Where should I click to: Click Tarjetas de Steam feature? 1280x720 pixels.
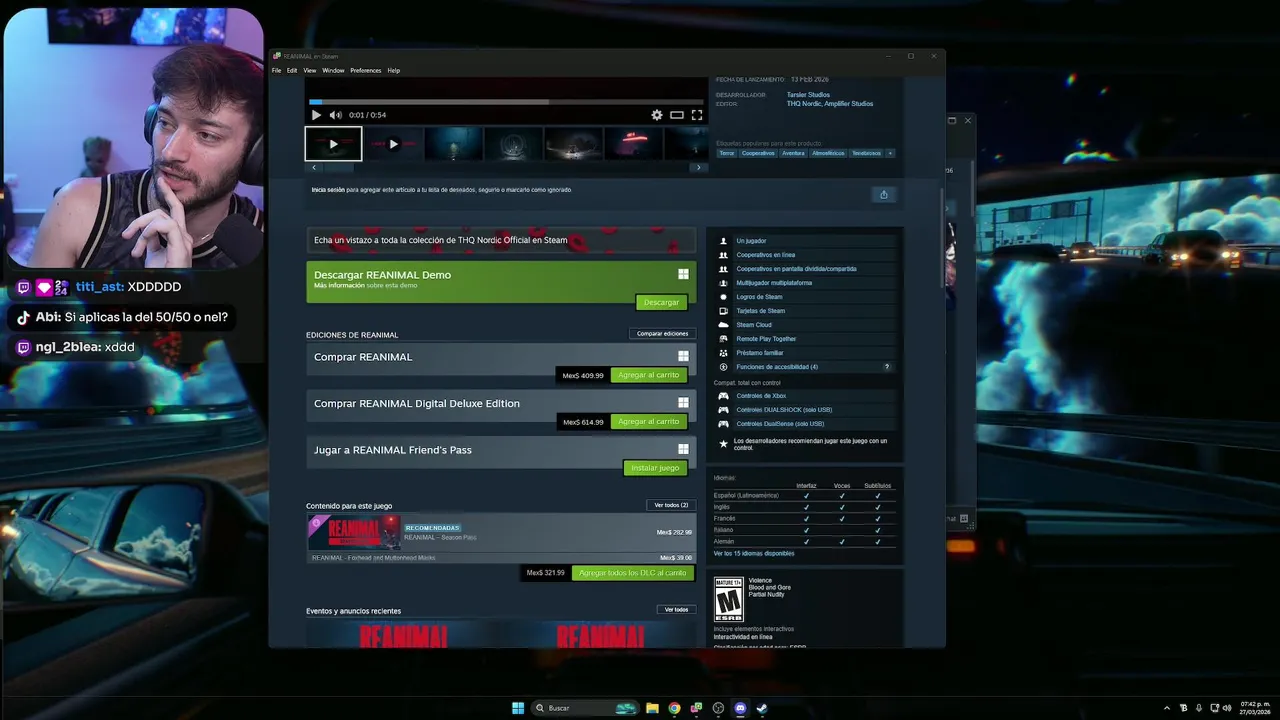(760, 311)
